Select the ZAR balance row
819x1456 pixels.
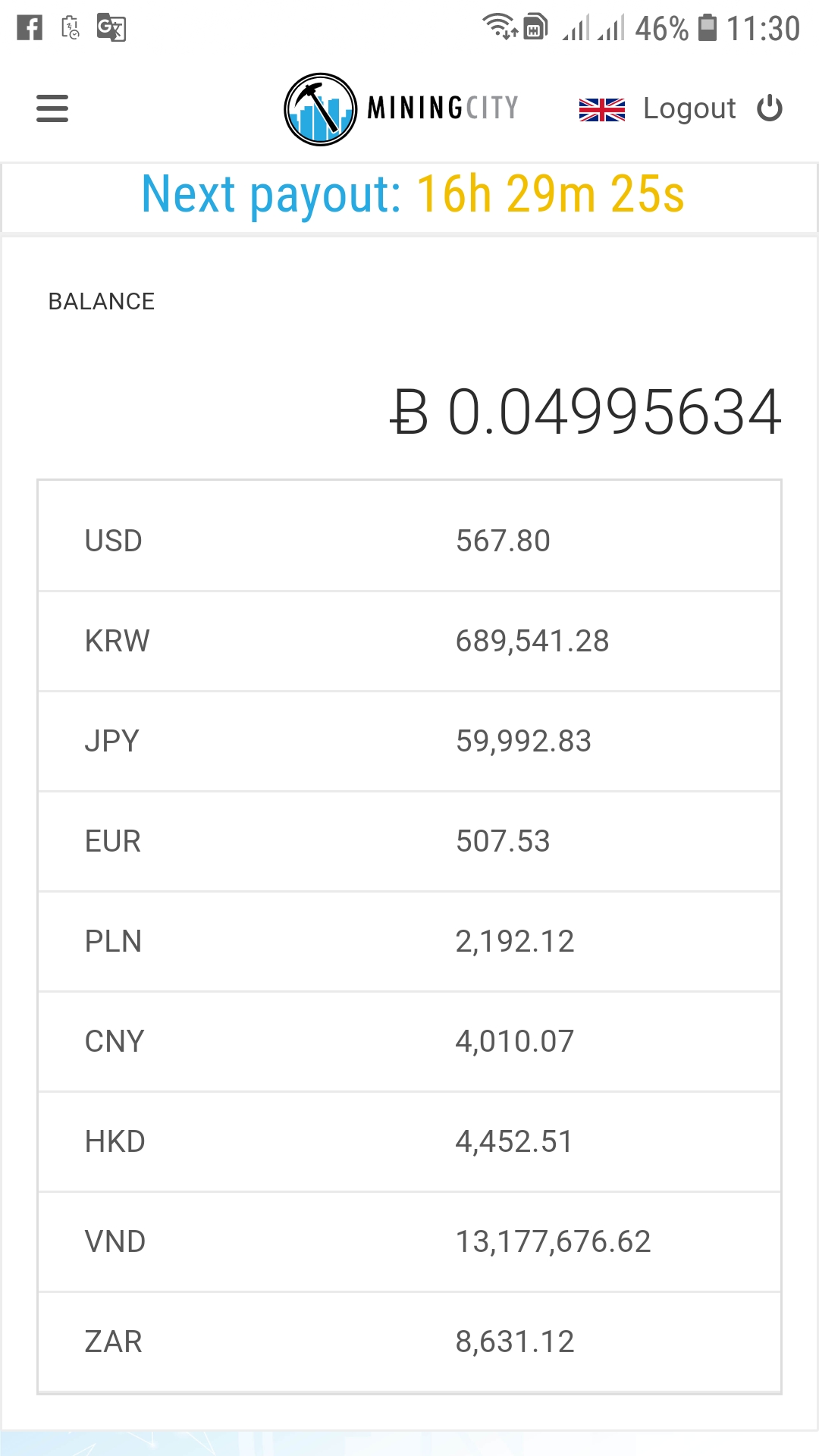(x=409, y=1341)
